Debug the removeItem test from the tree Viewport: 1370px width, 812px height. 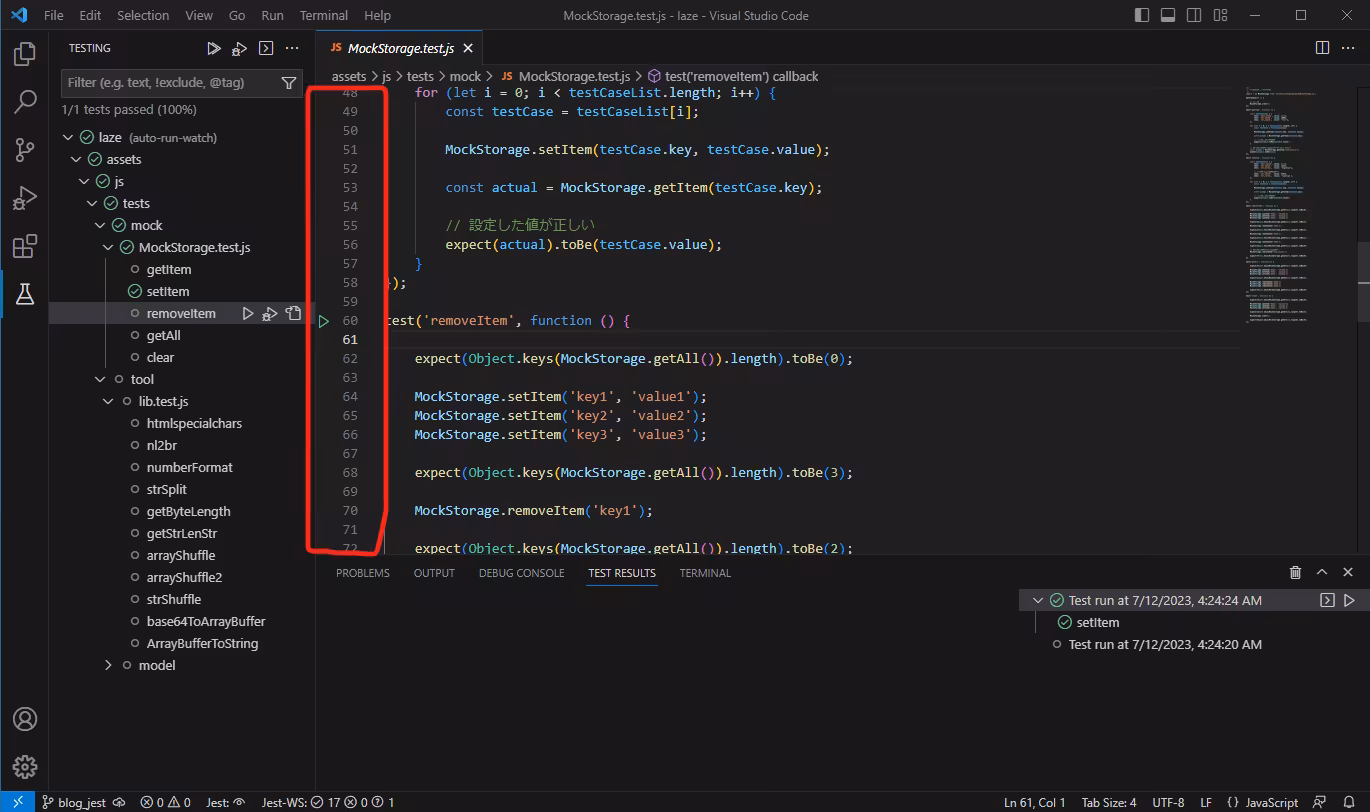(270, 313)
